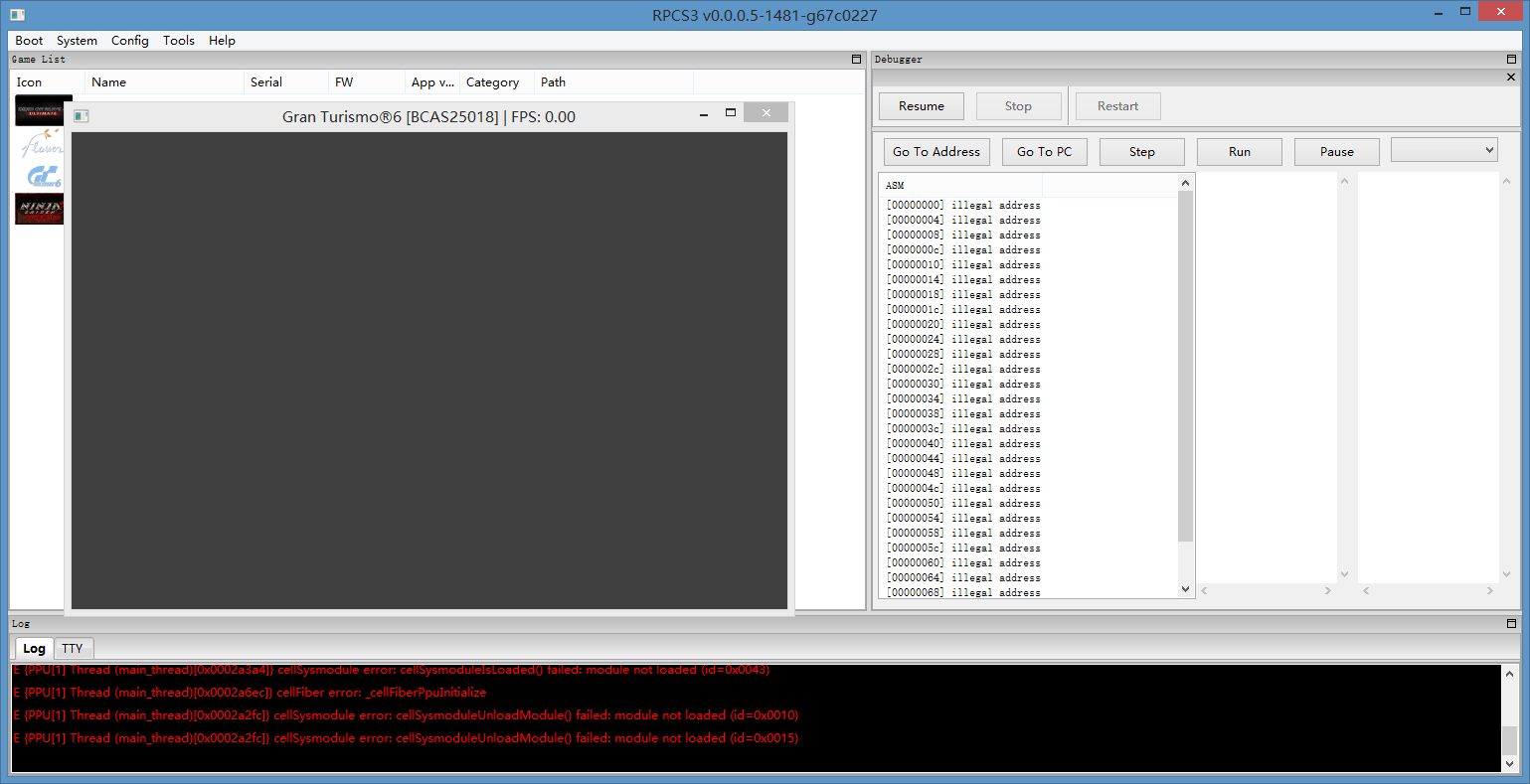Sort game list by Name column

tap(164, 82)
